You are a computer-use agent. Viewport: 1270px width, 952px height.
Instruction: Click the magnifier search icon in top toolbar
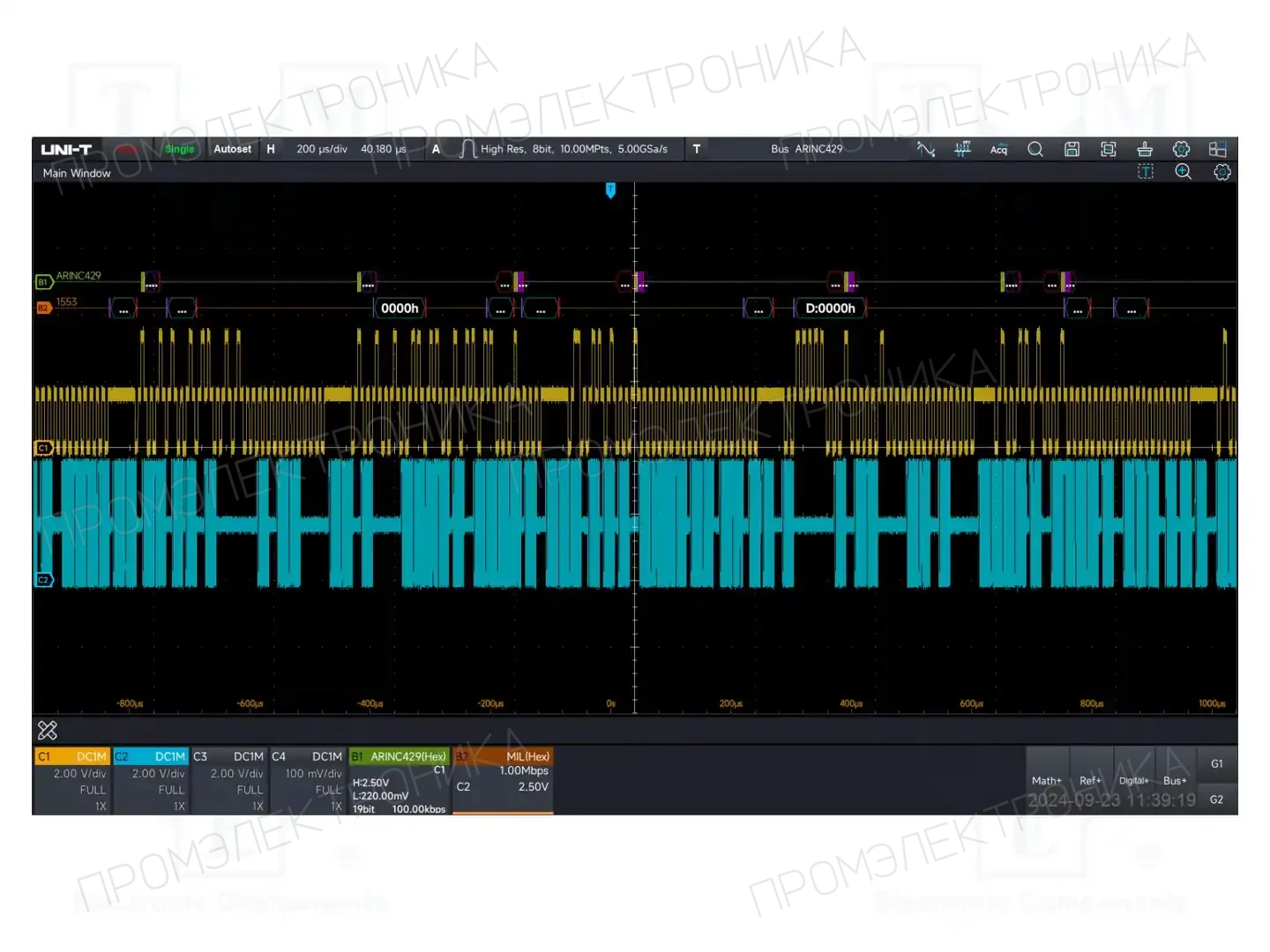click(x=1035, y=149)
